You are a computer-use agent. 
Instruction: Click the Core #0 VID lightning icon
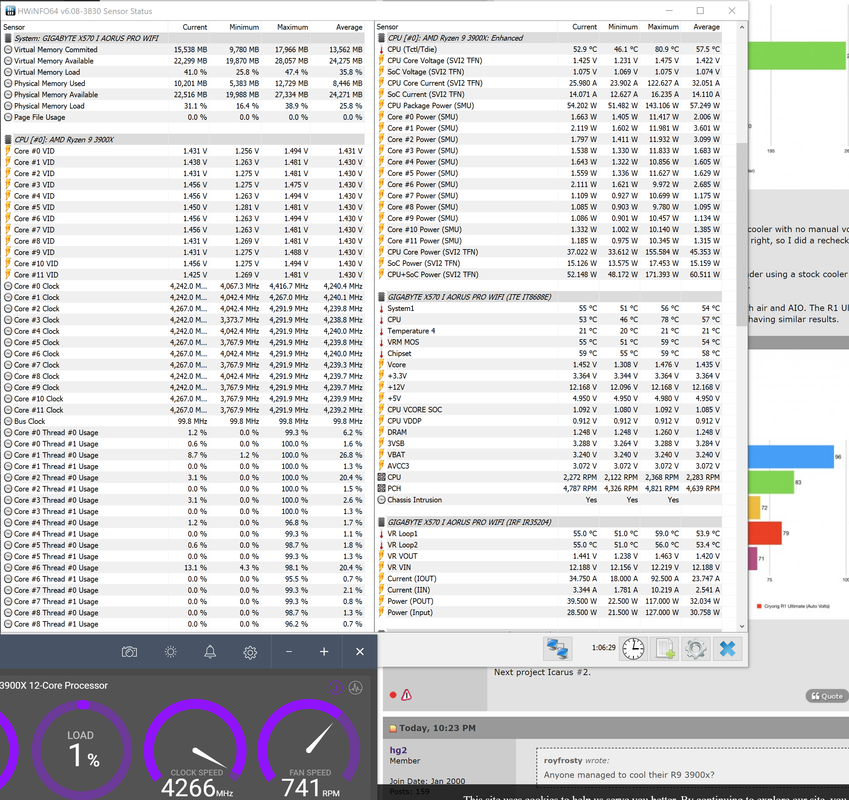coord(8,151)
